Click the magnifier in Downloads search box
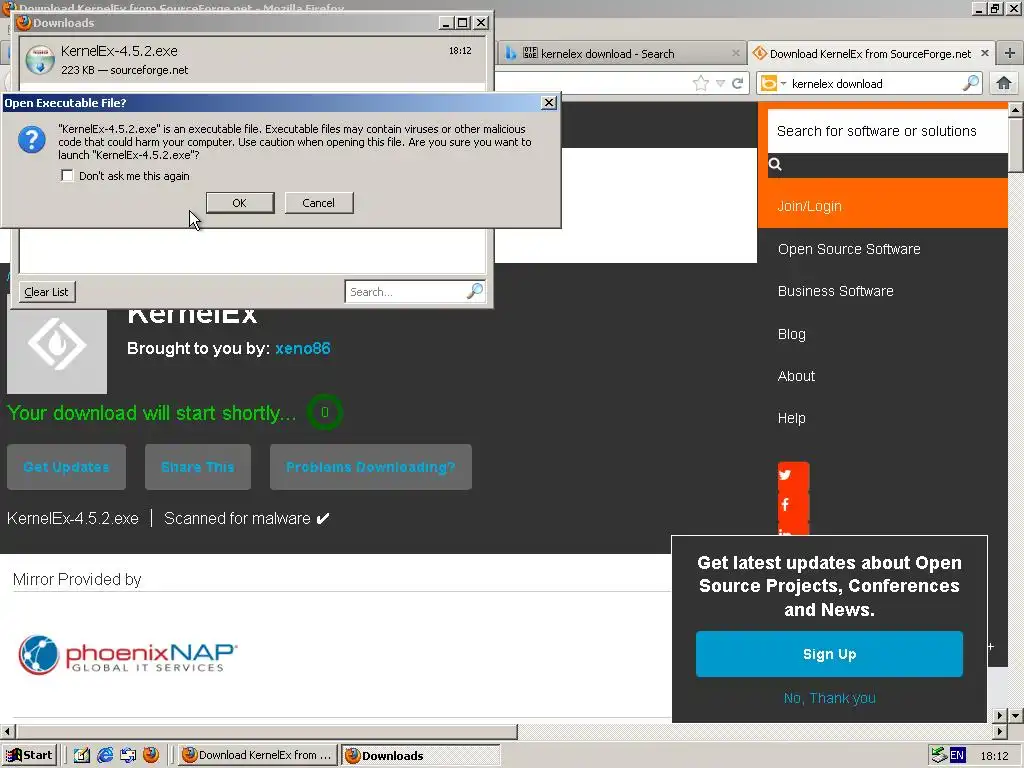Viewport: 1024px width, 768px height. pos(475,291)
